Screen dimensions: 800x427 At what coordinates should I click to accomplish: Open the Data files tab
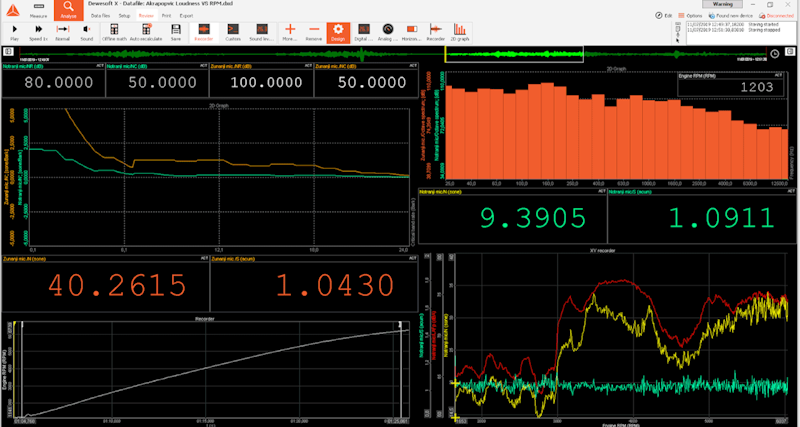[101, 16]
